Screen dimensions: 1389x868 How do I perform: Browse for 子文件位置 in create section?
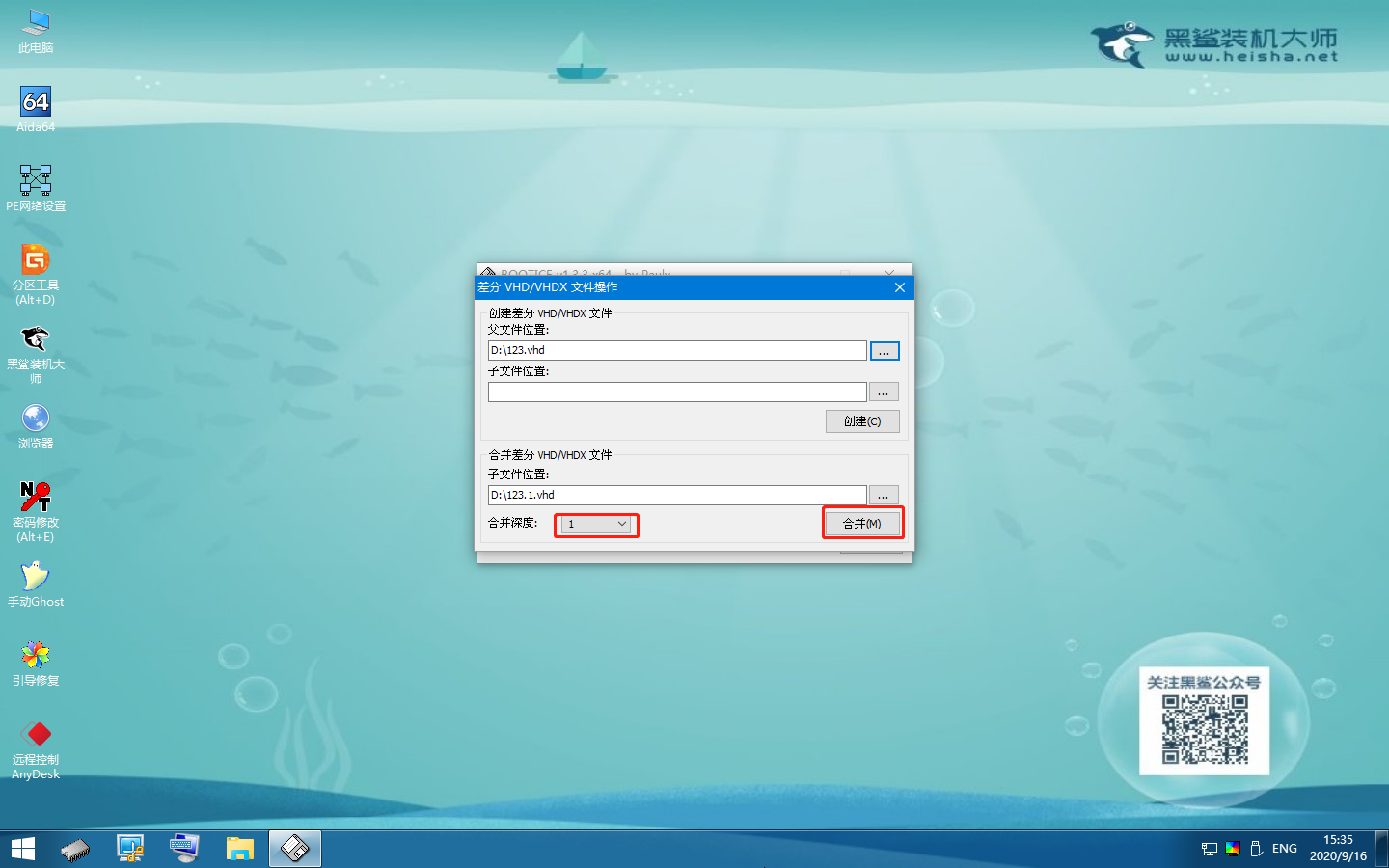coord(885,392)
